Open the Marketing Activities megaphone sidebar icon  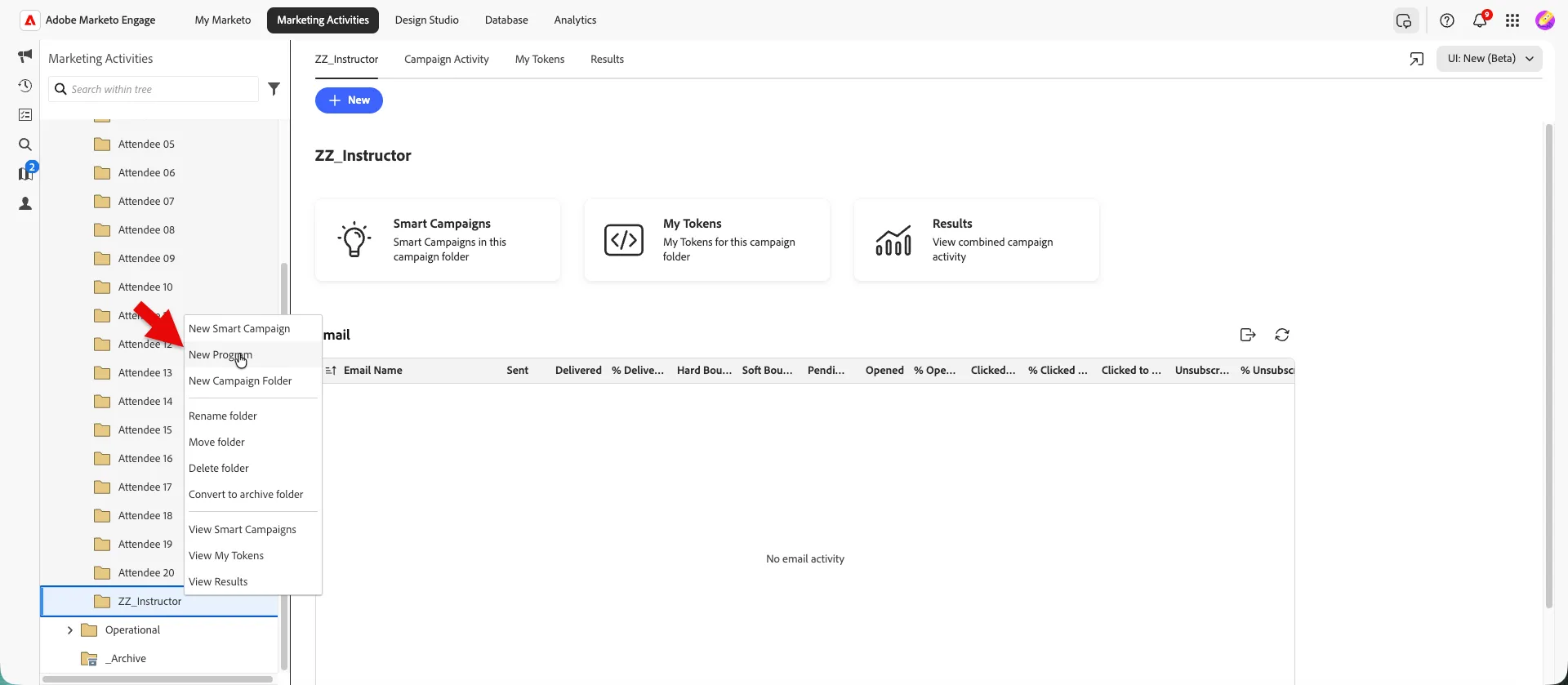tap(25, 56)
